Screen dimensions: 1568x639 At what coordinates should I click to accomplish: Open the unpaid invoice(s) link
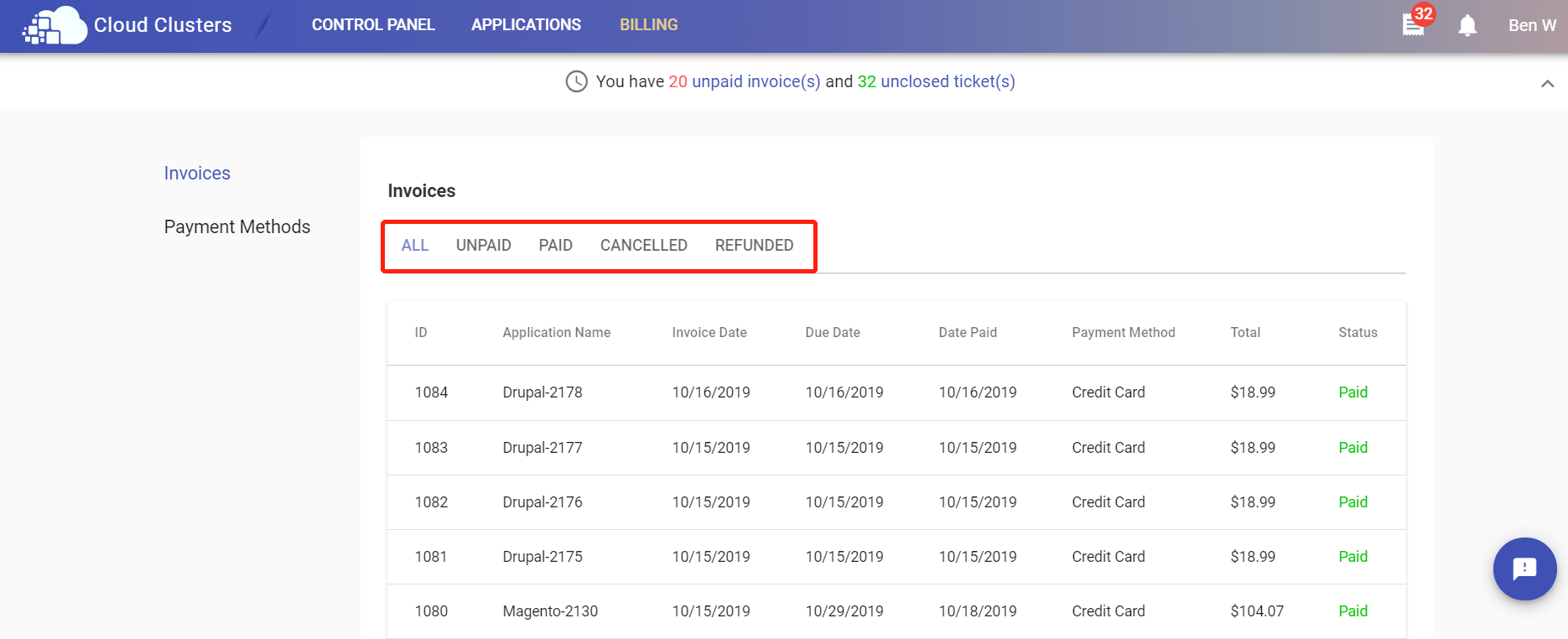point(756,81)
